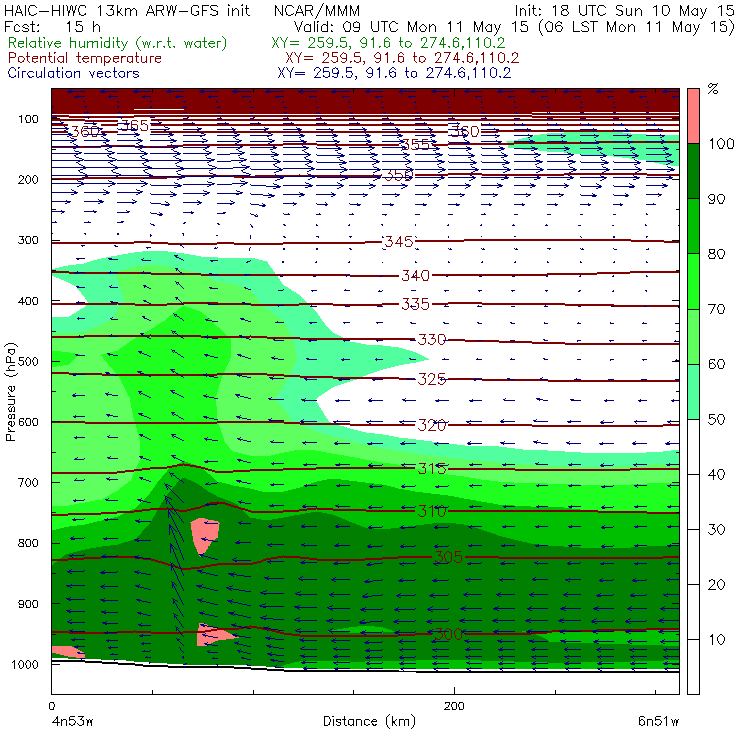Click the blue XY coordinates line
Image resolution: width=740 pixels, height=740 pixels.
click(x=394, y=73)
